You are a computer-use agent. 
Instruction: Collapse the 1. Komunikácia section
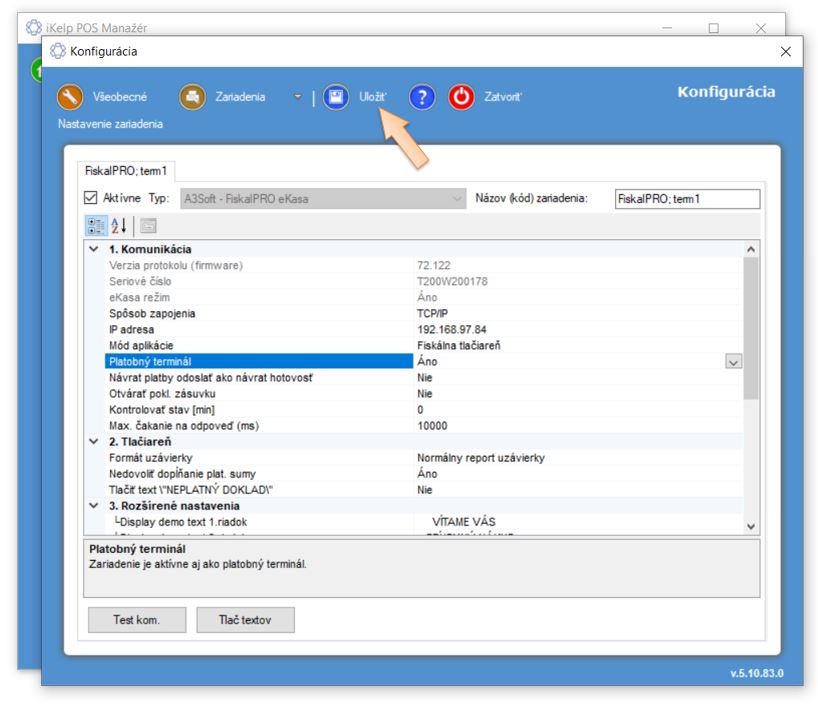point(94,249)
